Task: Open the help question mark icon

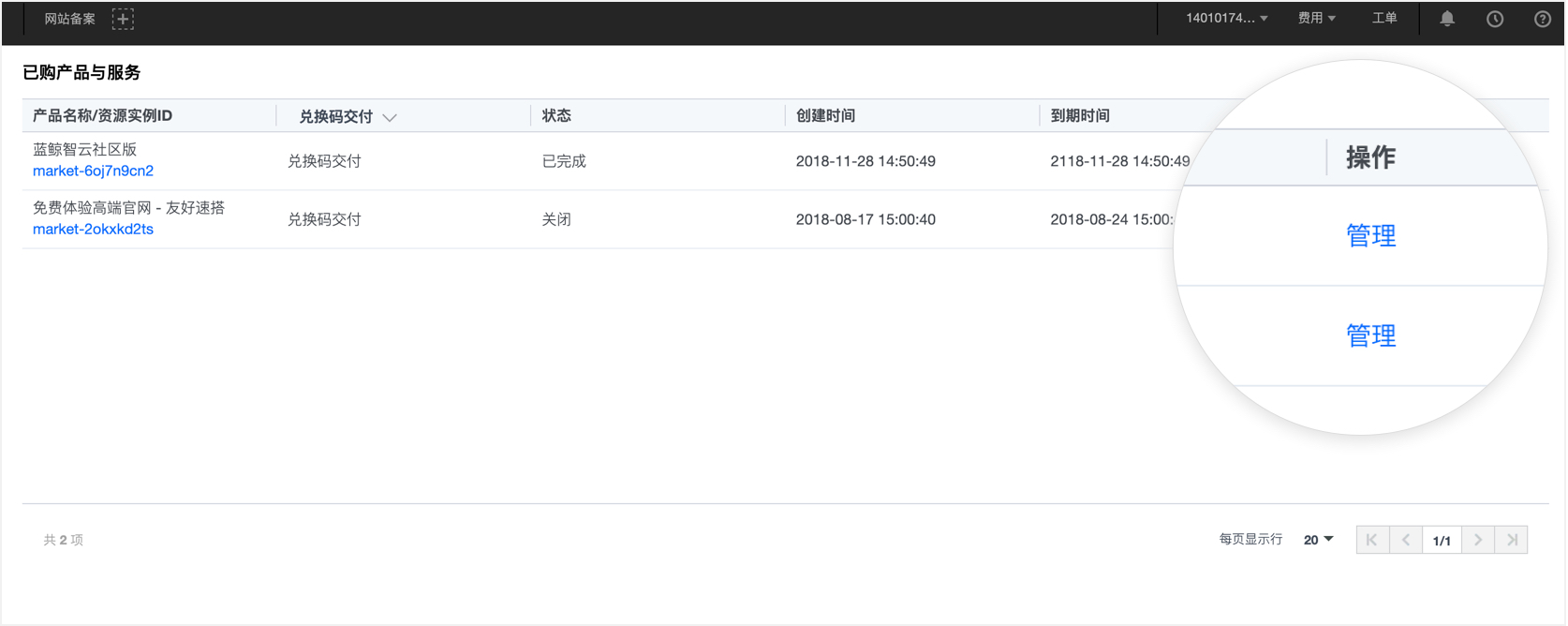Action: coord(1543,19)
